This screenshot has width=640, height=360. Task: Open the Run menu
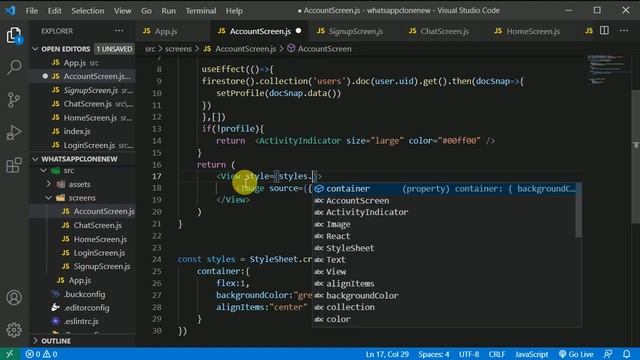[169, 11]
